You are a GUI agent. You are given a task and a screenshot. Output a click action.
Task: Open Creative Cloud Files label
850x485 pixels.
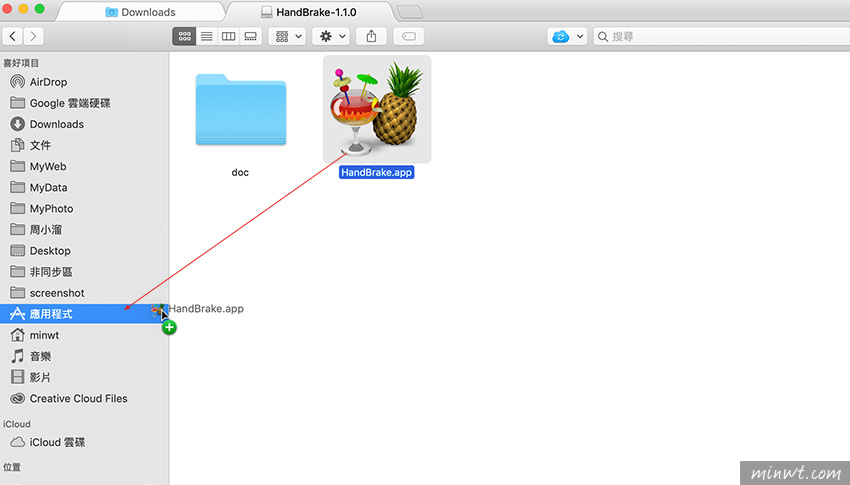pyautogui.click(x=79, y=399)
